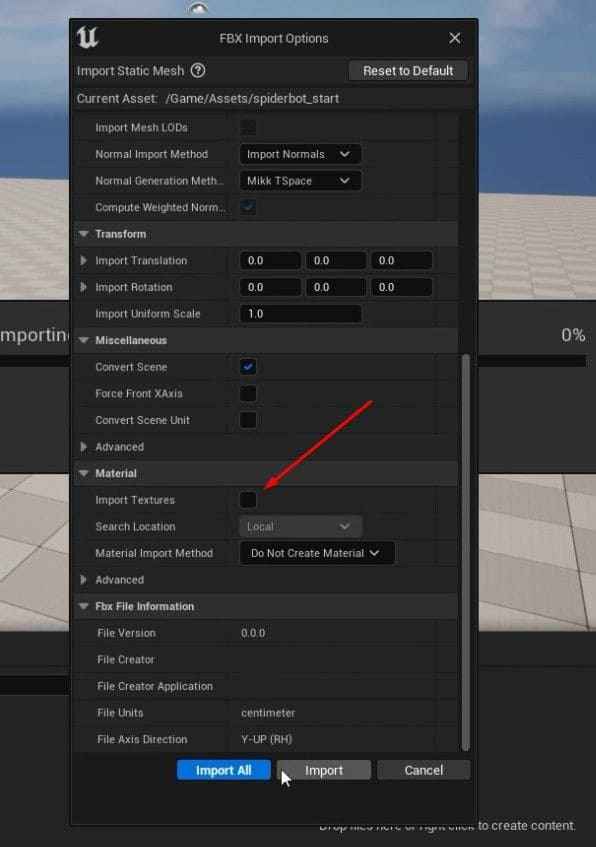596x847 pixels.
Task: Open Normal Generation Method dropdown
Action: (300, 181)
